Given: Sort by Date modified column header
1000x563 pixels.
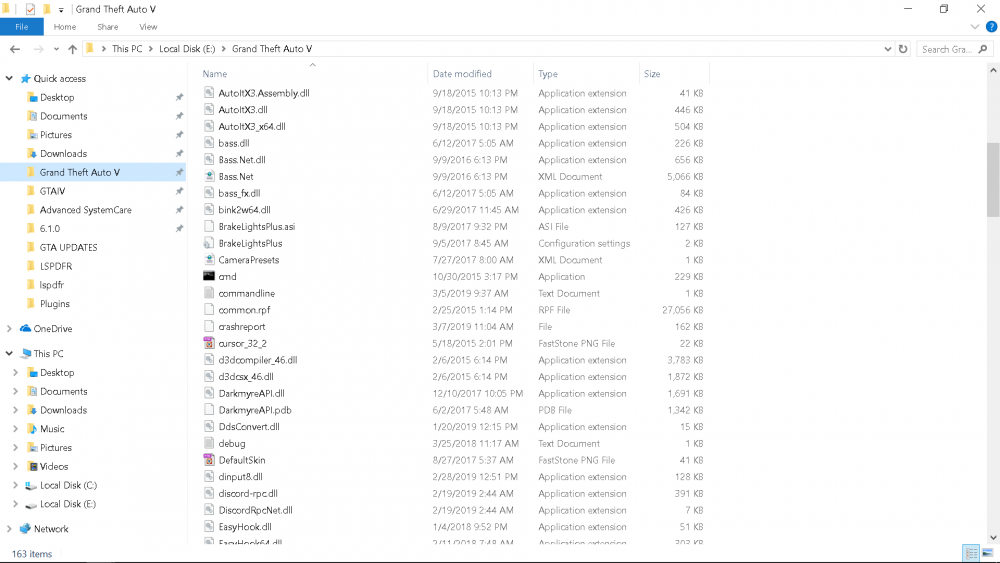Looking at the screenshot, I should 462,74.
